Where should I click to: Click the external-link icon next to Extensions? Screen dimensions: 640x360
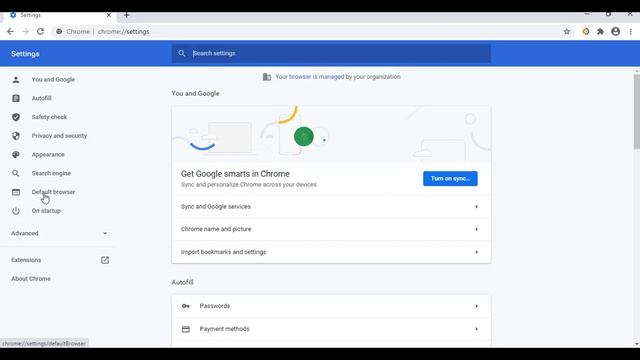click(x=105, y=260)
